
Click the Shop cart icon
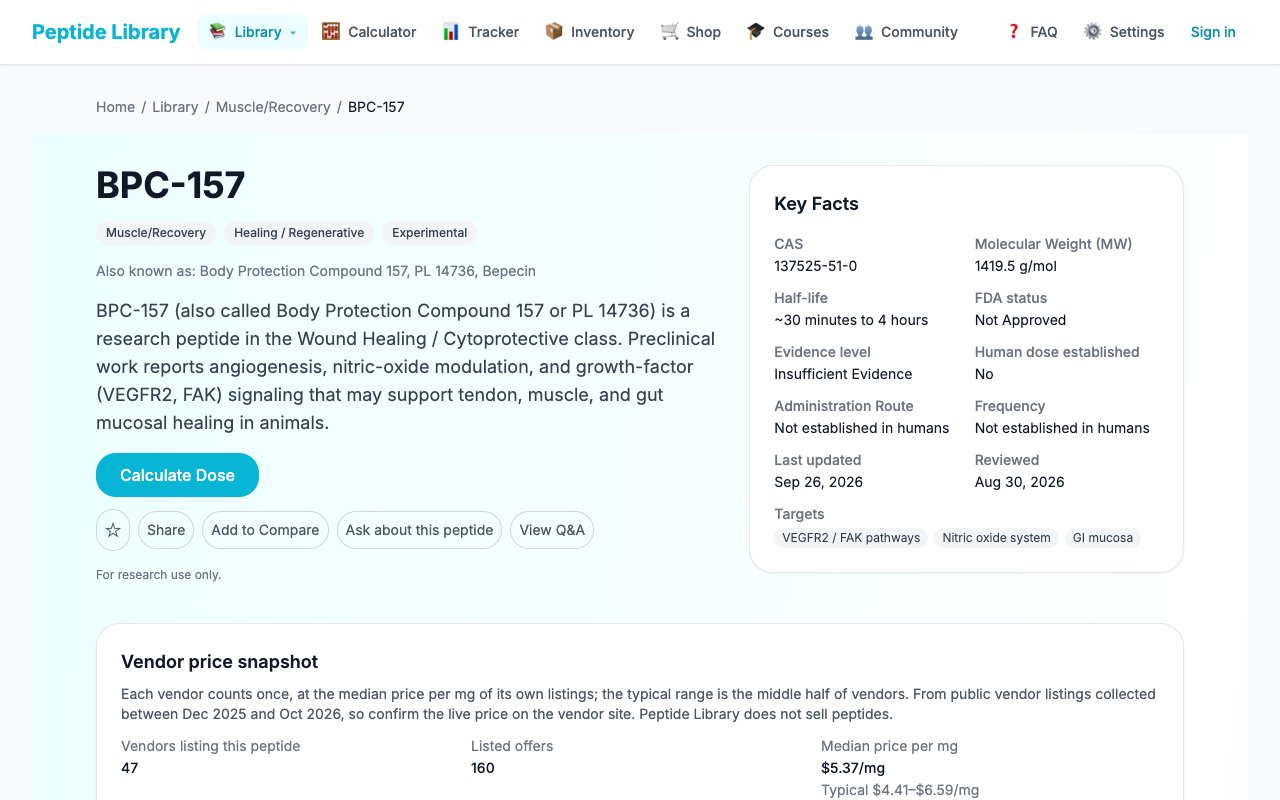[x=670, y=32]
